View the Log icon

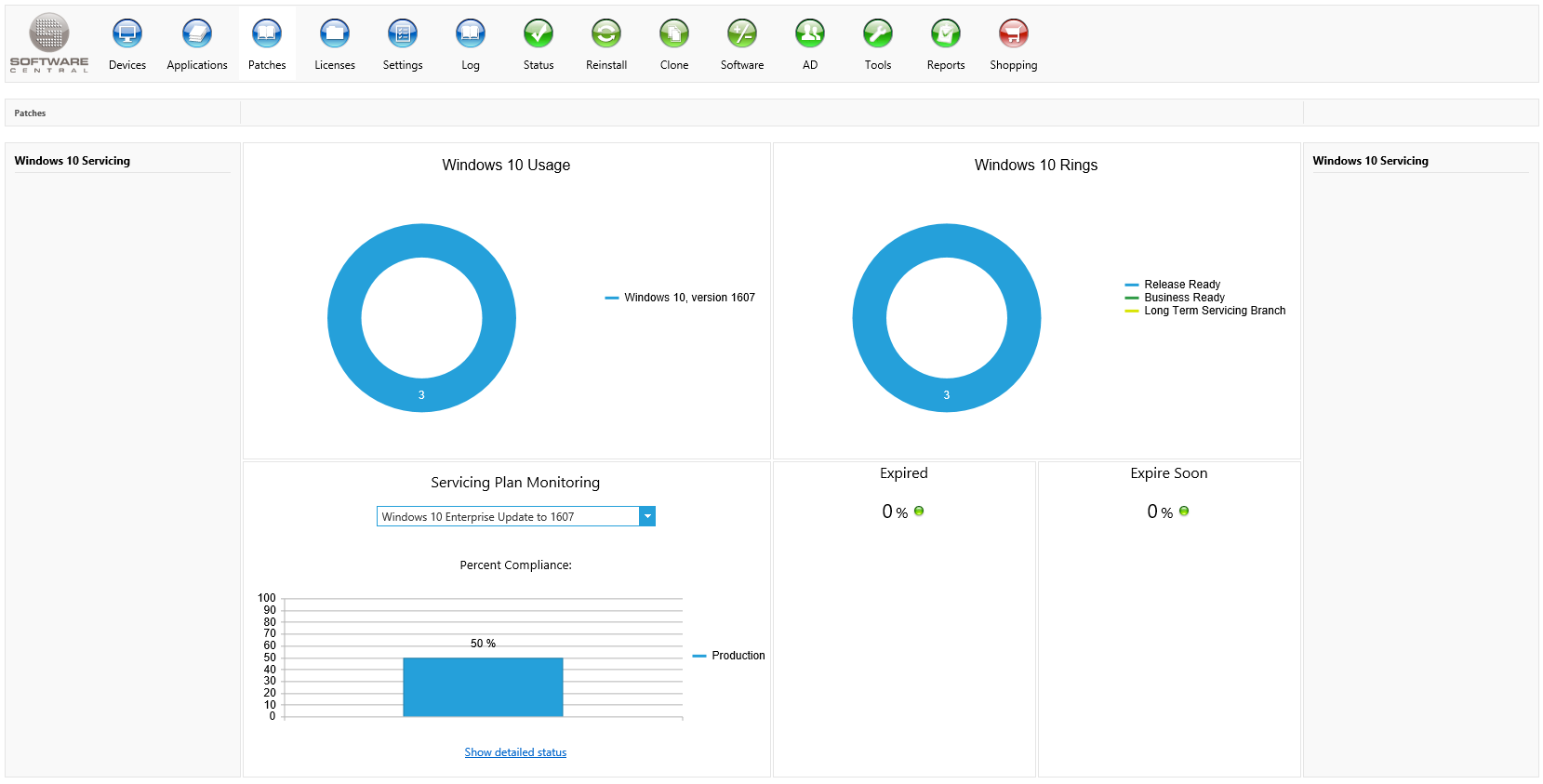[471, 34]
